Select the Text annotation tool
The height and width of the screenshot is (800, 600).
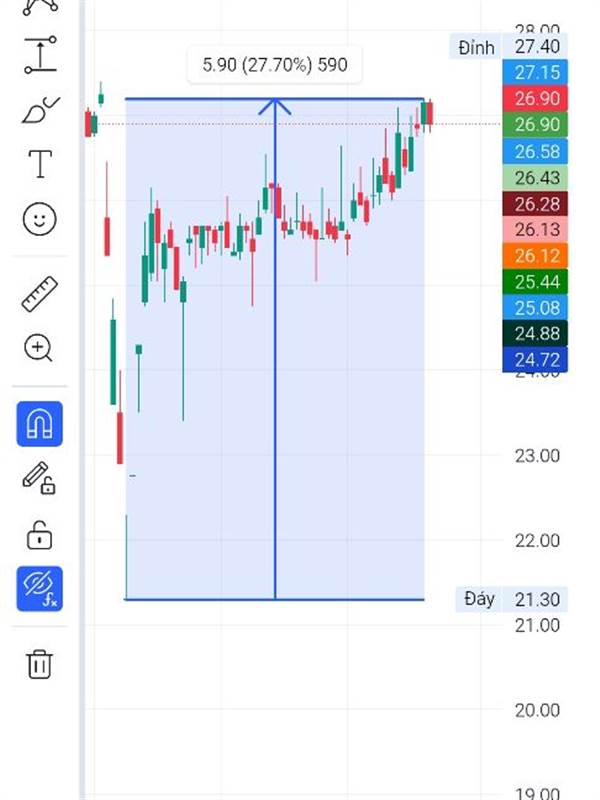click(x=40, y=164)
